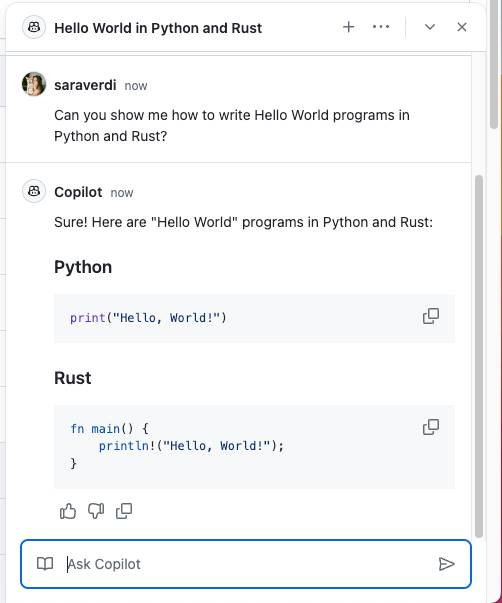Copy the Rust code snippet
Viewport: 502px width, 603px height.
(431, 427)
